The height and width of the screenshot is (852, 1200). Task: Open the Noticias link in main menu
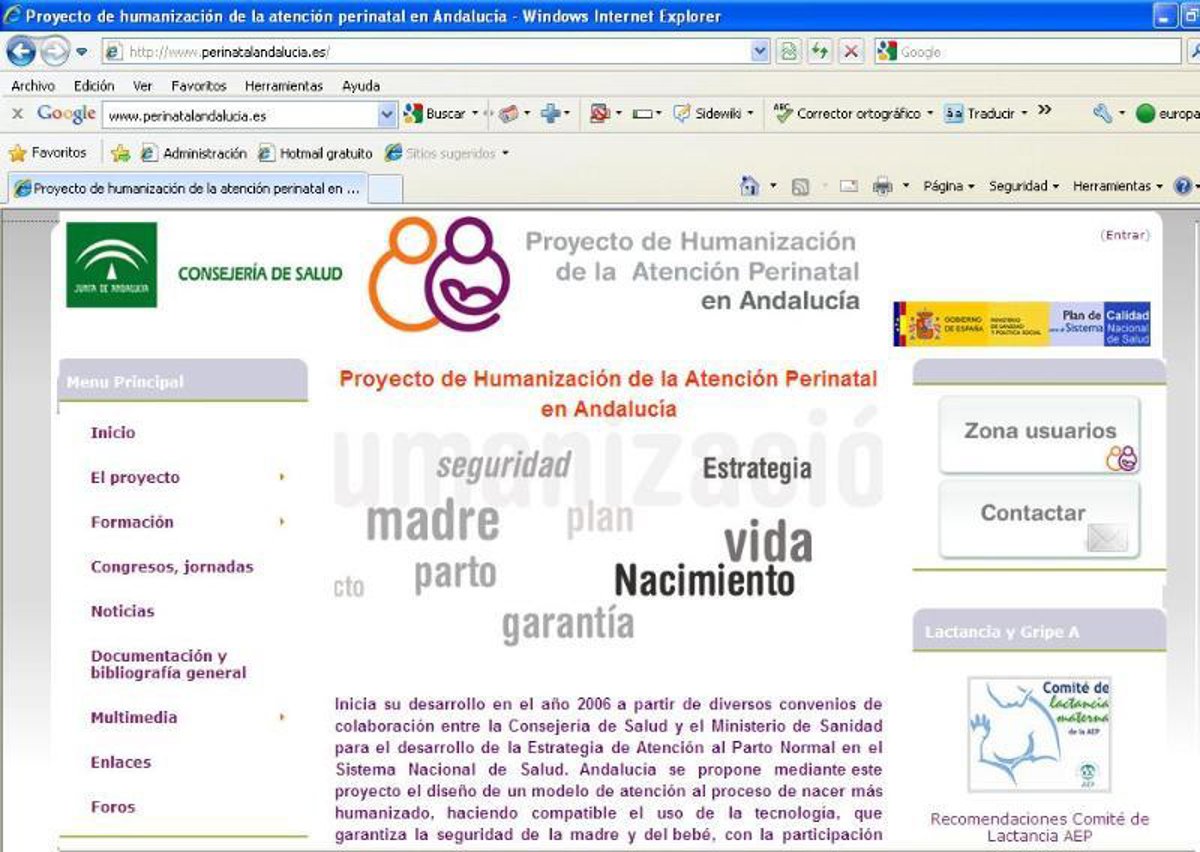(122, 611)
